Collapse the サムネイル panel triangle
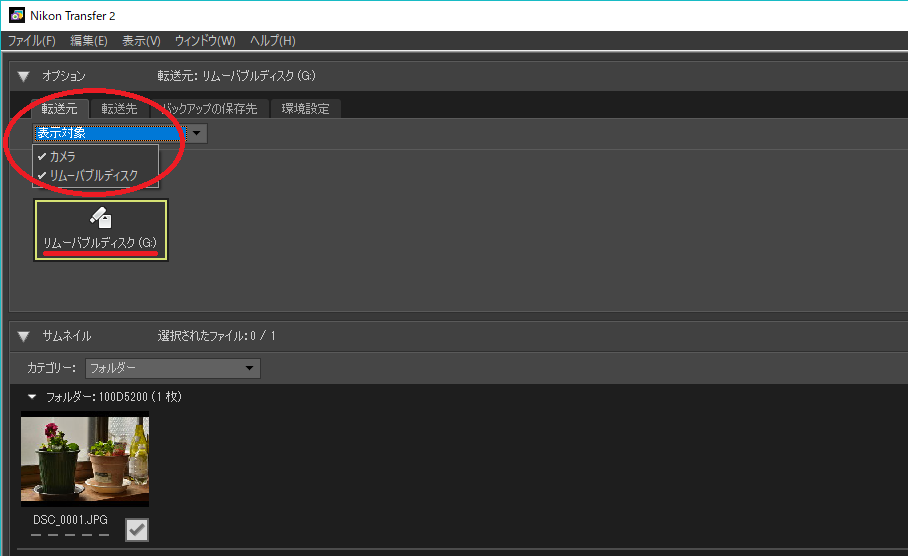Image resolution: width=908 pixels, height=556 pixels. (23, 336)
